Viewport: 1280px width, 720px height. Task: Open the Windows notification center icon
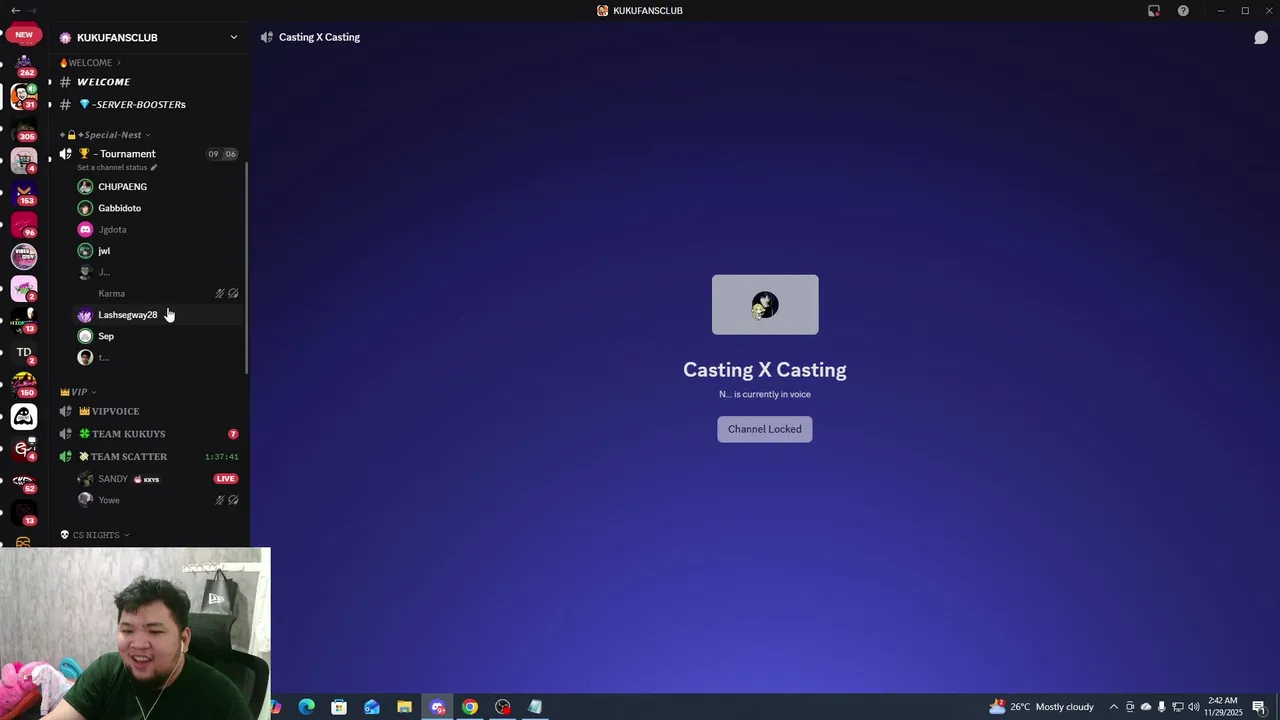1259,707
